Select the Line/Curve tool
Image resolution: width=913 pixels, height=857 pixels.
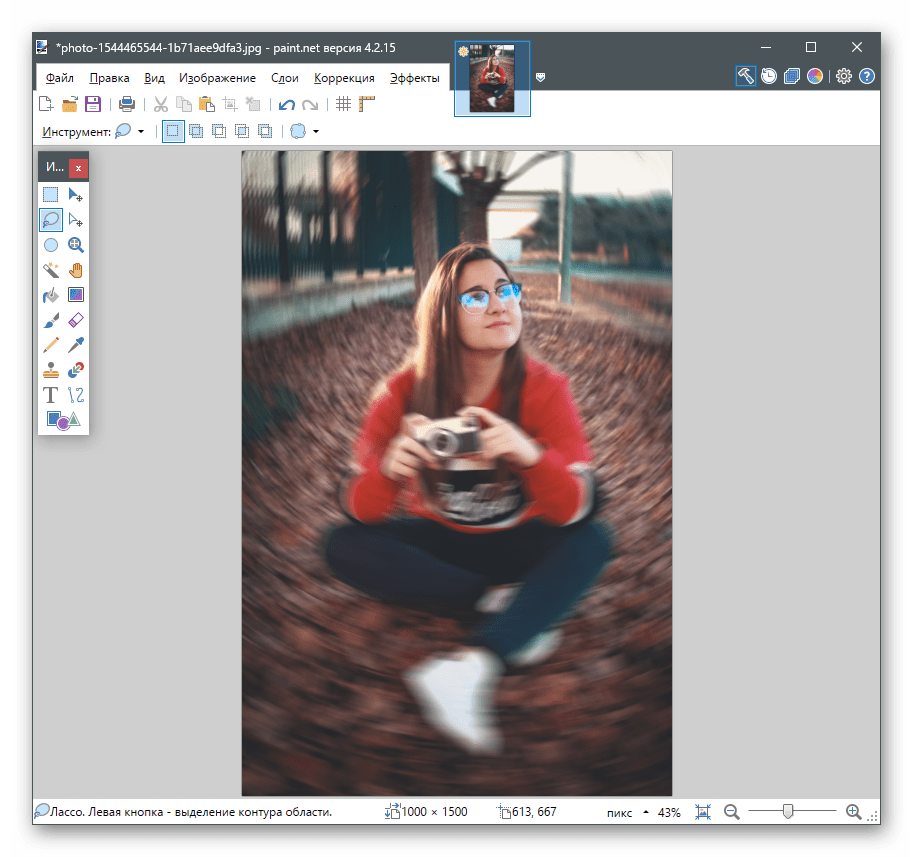coord(76,395)
